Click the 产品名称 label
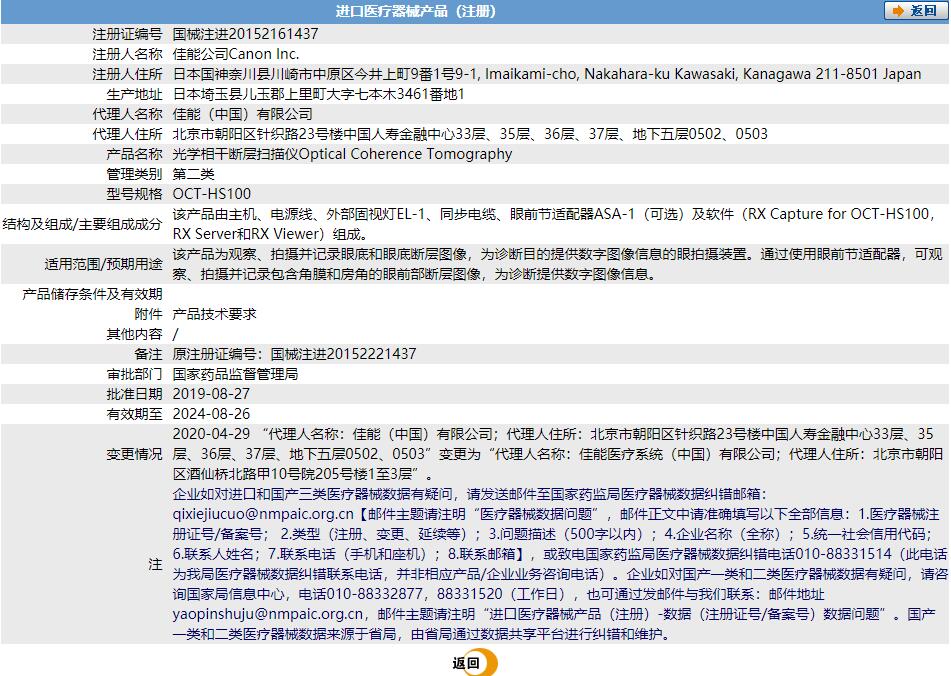Image resolution: width=951 pixels, height=676 pixels. pos(134,154)
